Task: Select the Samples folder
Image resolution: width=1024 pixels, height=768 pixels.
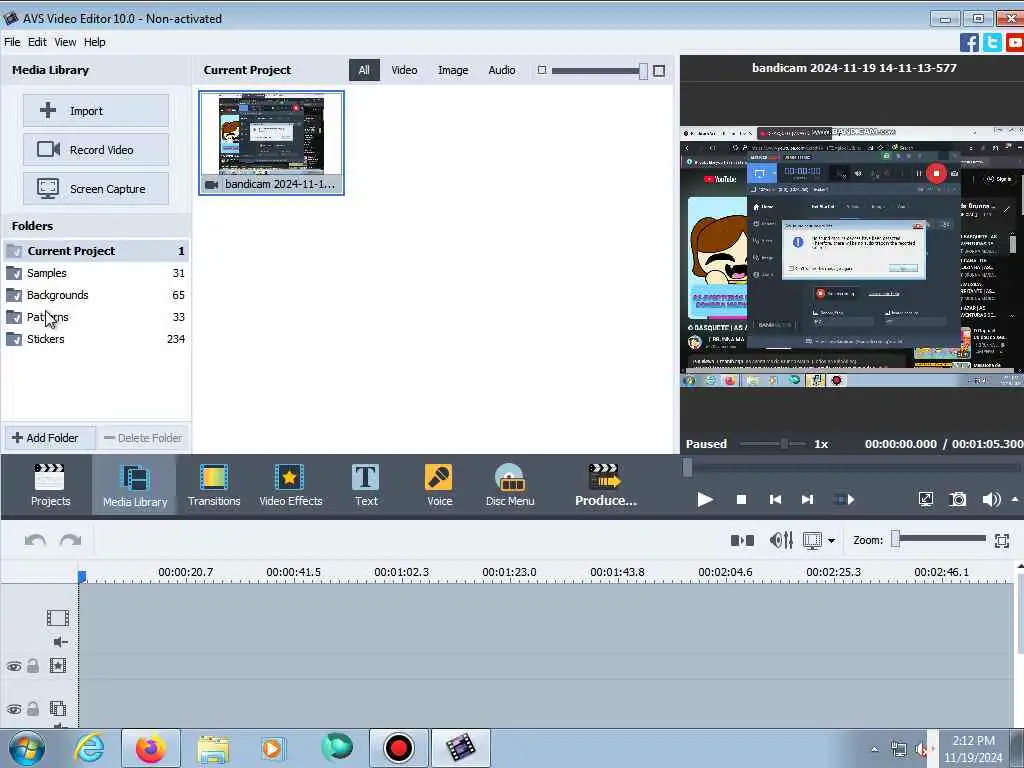Action: (96, 273)
